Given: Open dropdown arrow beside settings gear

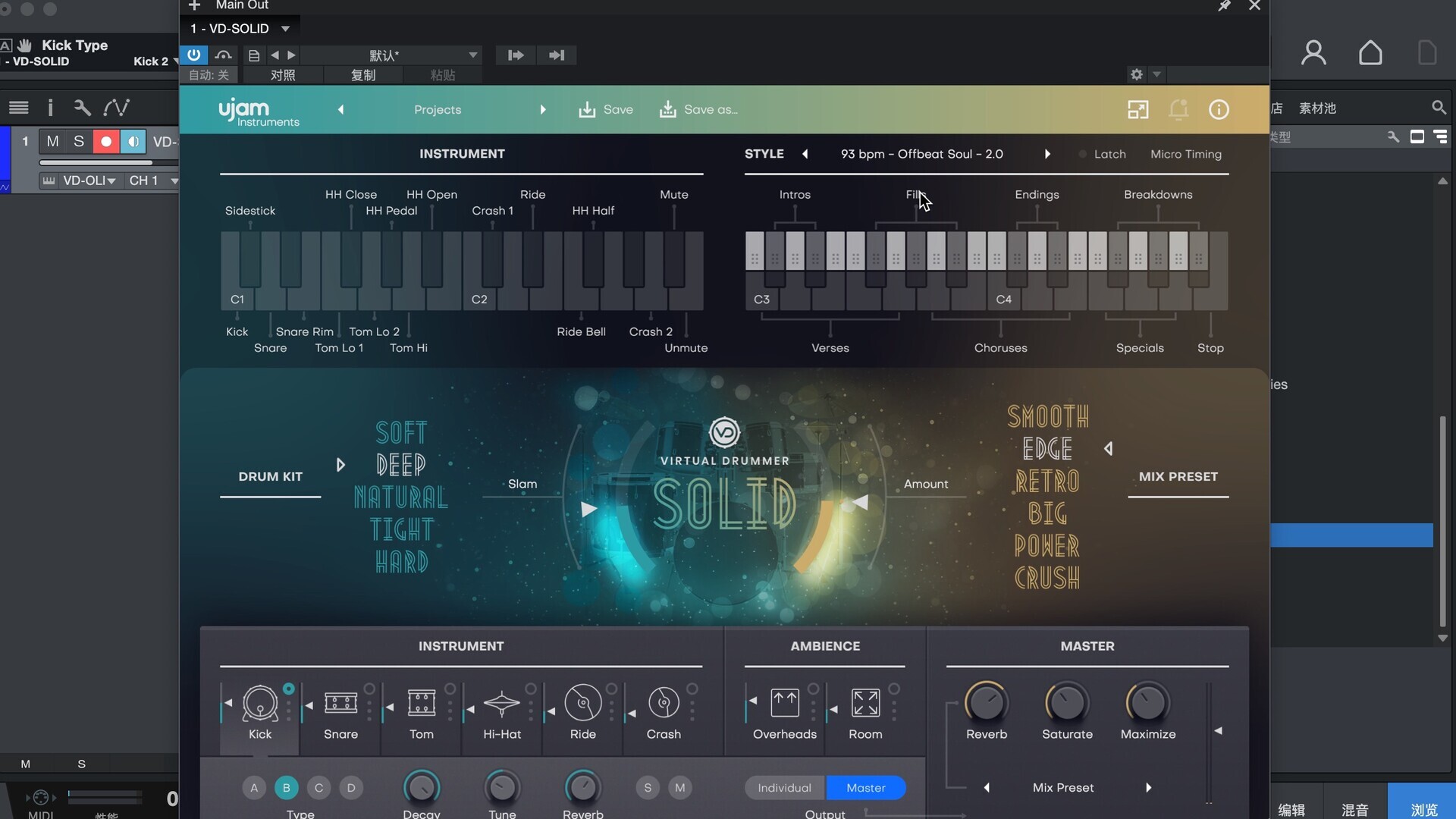Looking at the screenshot, I should tap(1156, 74).
